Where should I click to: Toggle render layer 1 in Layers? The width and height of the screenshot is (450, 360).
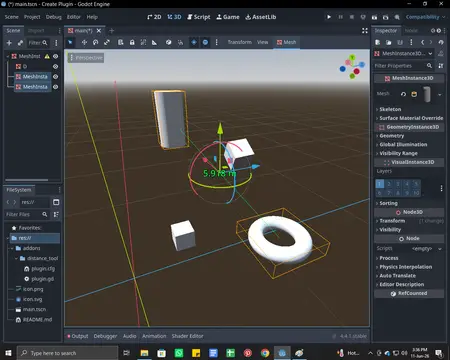(379, 184)
